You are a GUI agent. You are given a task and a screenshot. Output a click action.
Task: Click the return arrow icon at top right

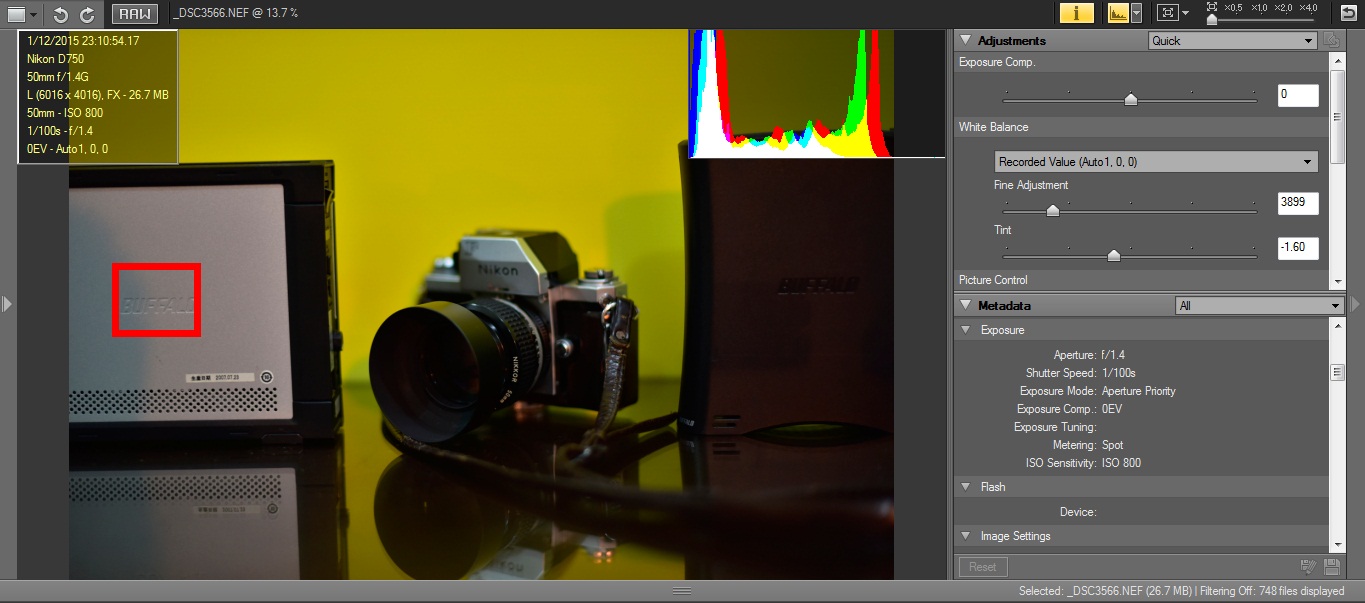(x=1348, y=13)
